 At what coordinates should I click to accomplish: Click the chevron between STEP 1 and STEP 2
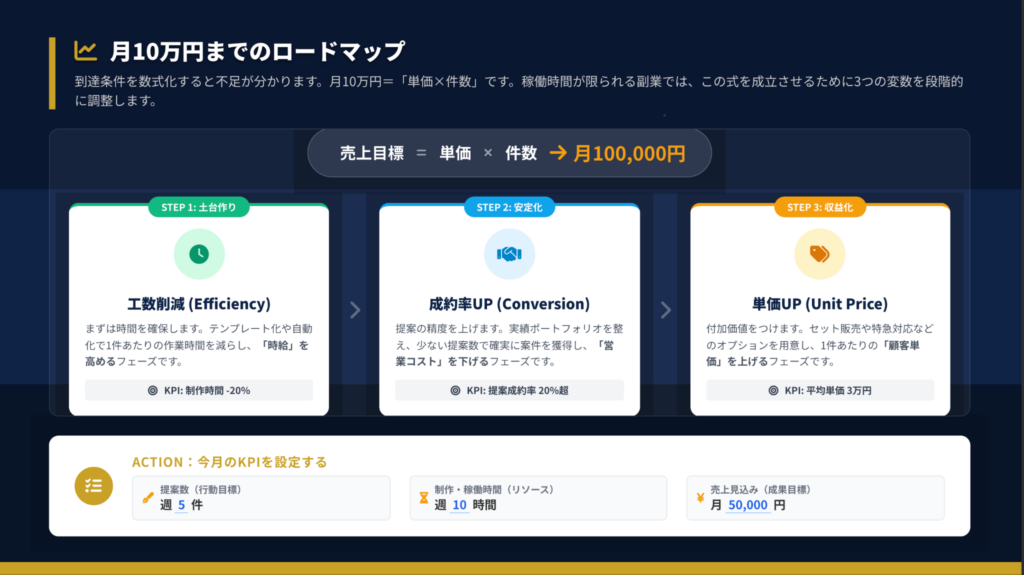(x=354, y=310)
